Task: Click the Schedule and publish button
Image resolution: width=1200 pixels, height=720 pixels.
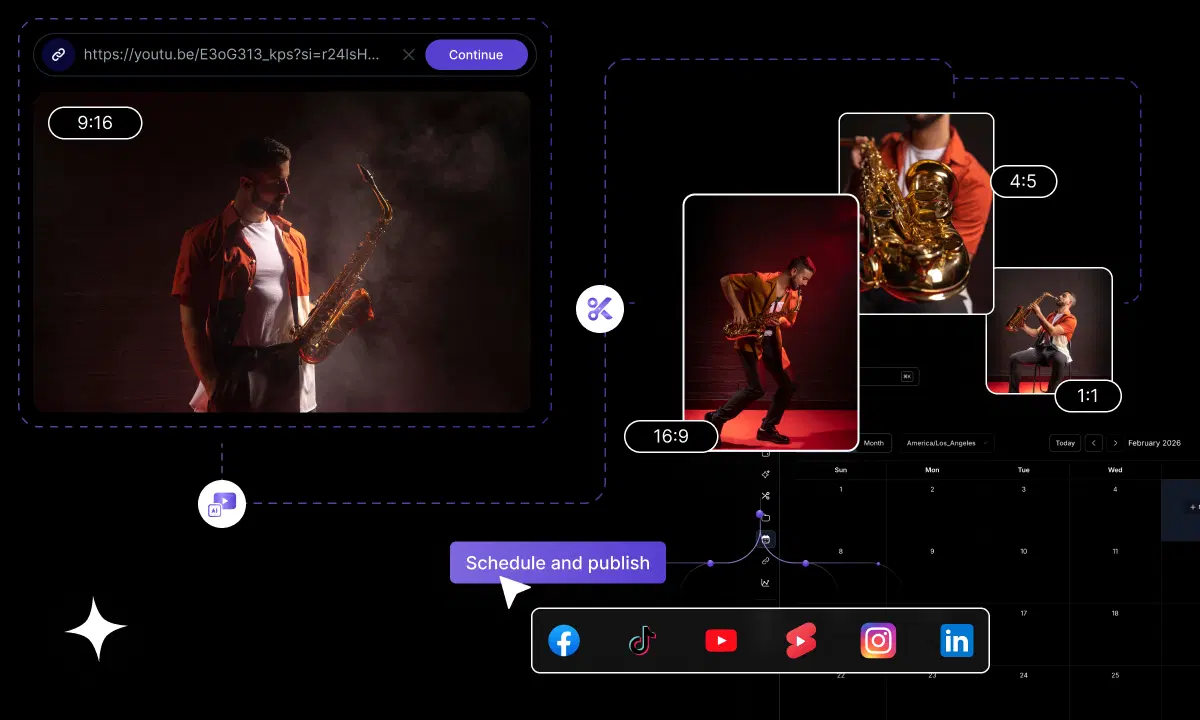Action: (557, 563)
